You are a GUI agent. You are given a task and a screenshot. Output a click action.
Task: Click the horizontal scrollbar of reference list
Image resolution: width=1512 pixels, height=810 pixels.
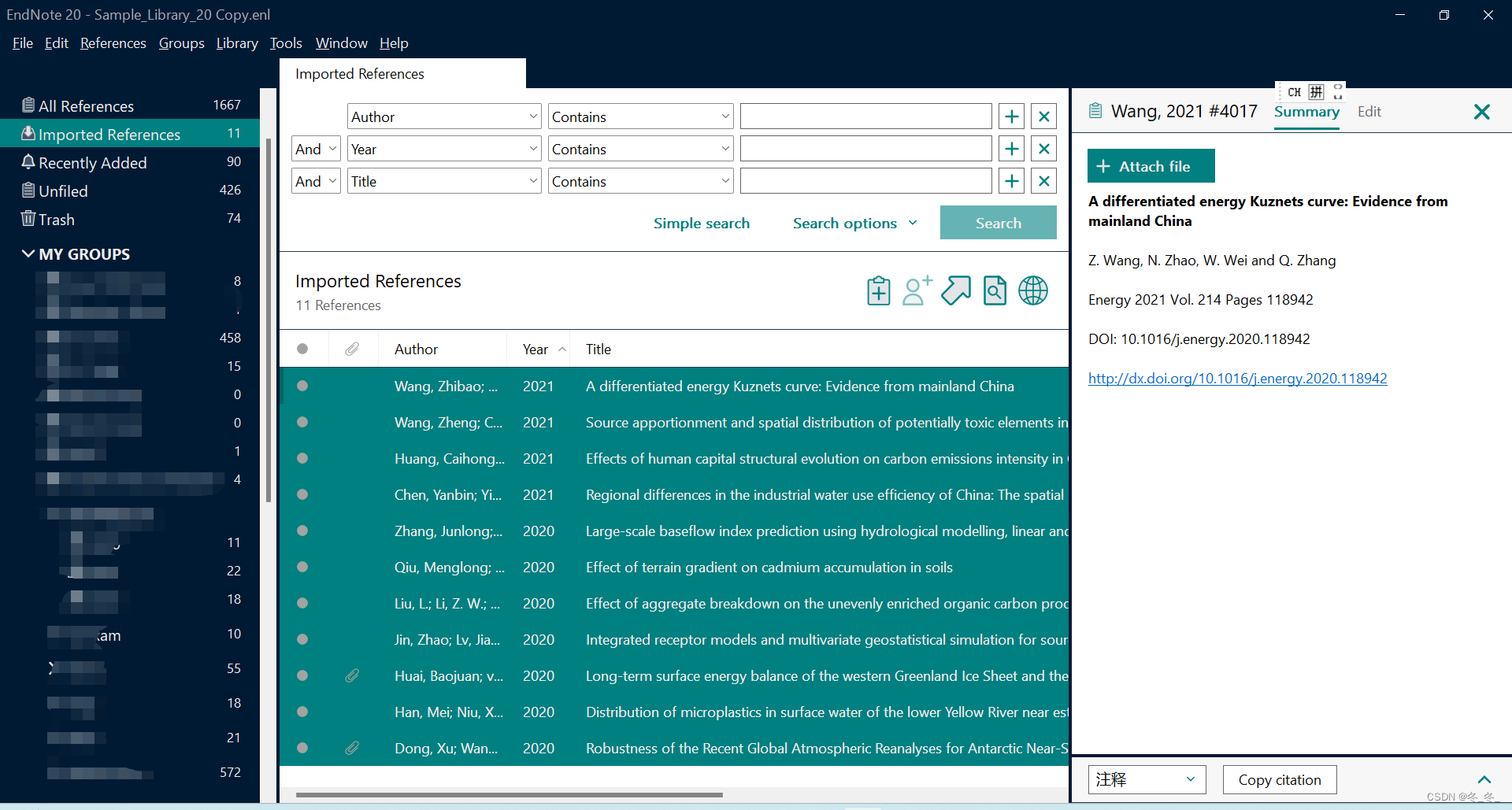(510, 794)
